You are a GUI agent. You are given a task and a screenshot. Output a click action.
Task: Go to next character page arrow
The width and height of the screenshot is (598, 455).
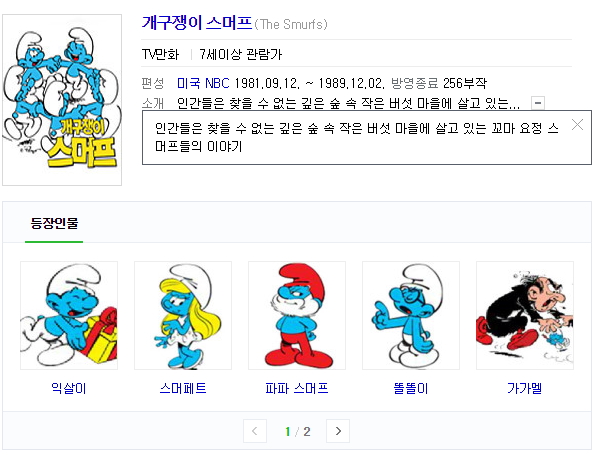click(x=338, y=431)
